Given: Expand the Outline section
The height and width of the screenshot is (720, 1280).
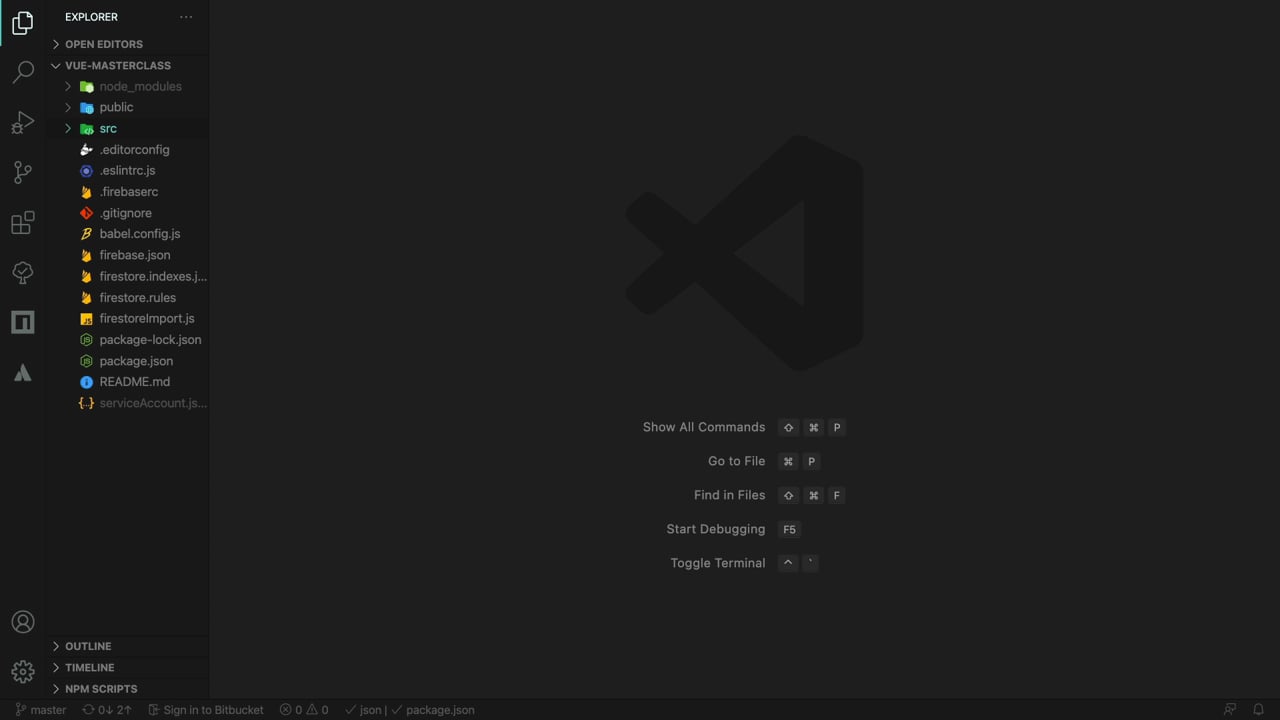Looking at the screenshot, I should pyautogui.click(x=127, y=646).
